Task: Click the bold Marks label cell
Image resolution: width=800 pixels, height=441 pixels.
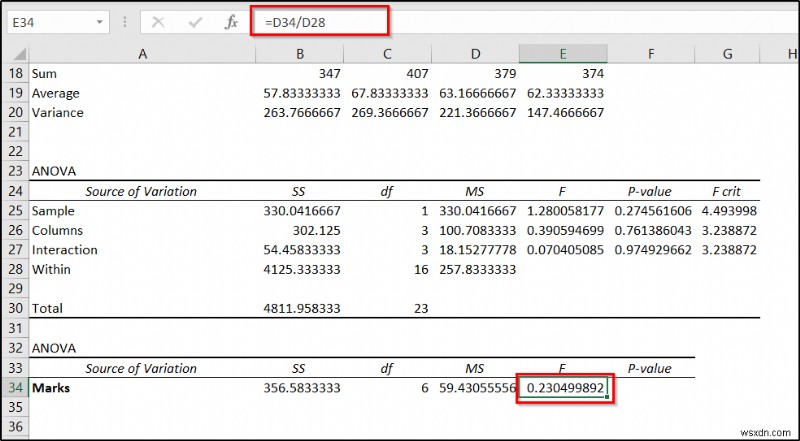Action: pos(51,388)
